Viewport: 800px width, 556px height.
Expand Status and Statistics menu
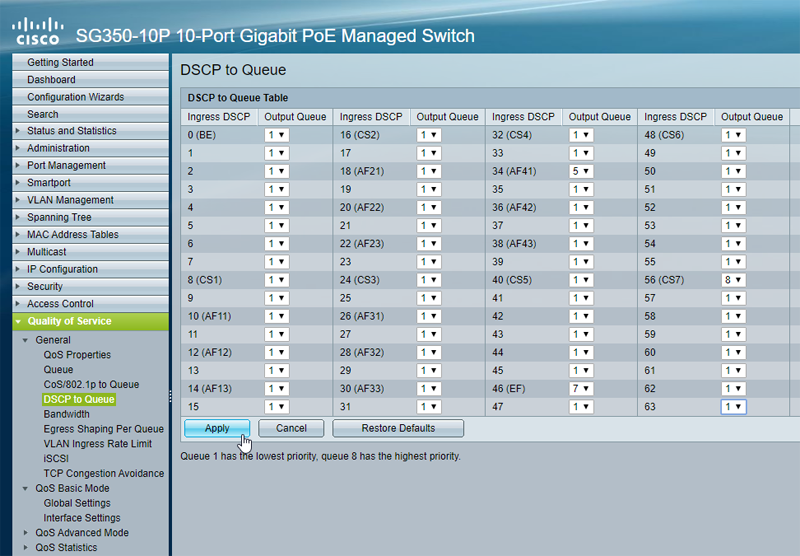click(90, 131)
